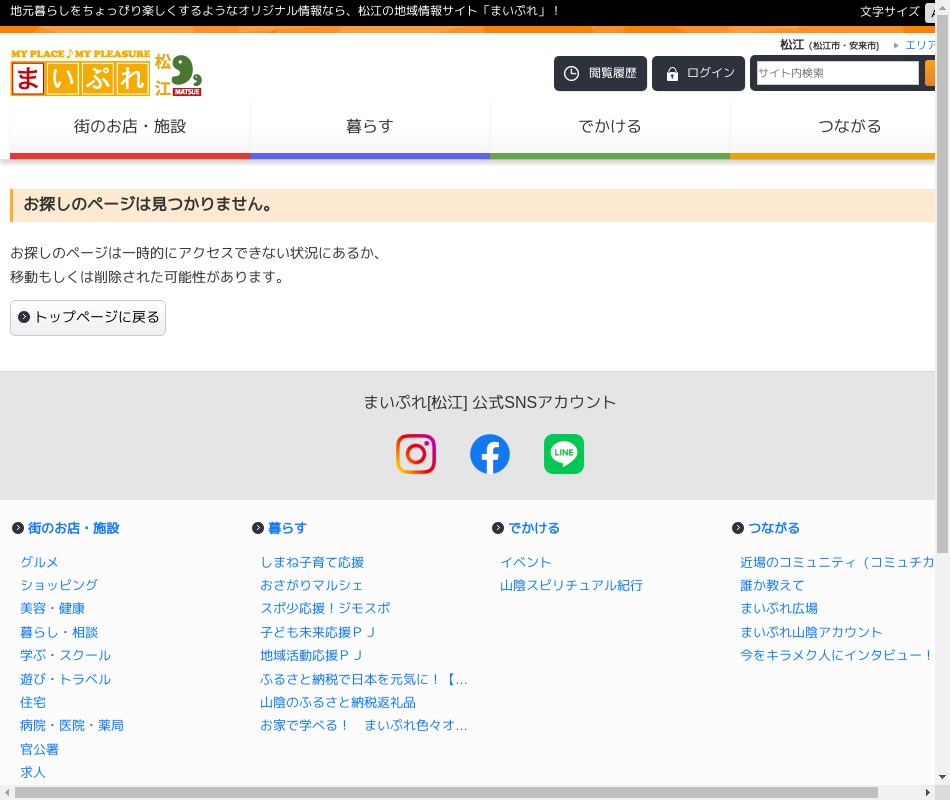The height and width of the screenshot is (800, 950).
Task: Open the 誰か教えて community link
Action: pyautogui.click(x=772, y=585)
